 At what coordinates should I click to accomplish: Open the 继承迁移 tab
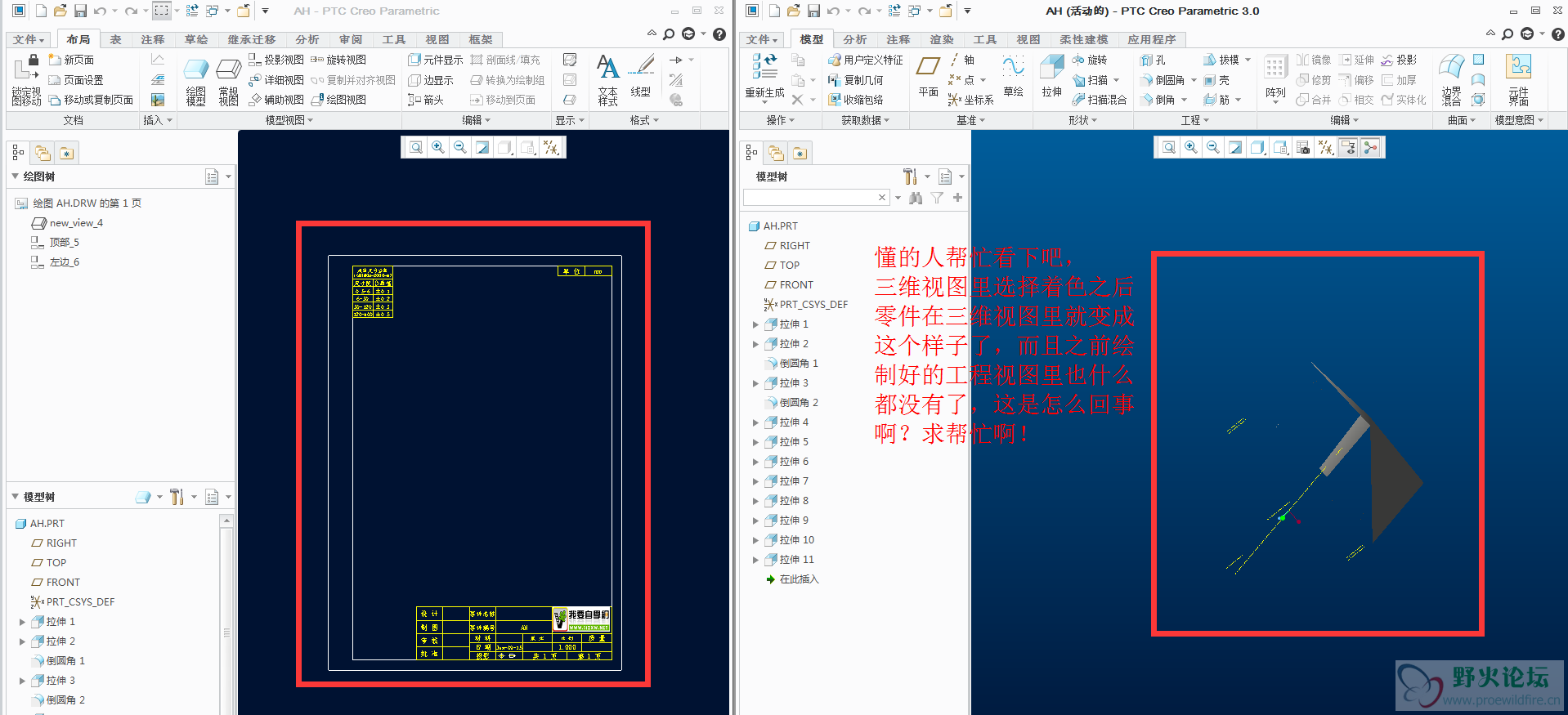pos(252,39)
